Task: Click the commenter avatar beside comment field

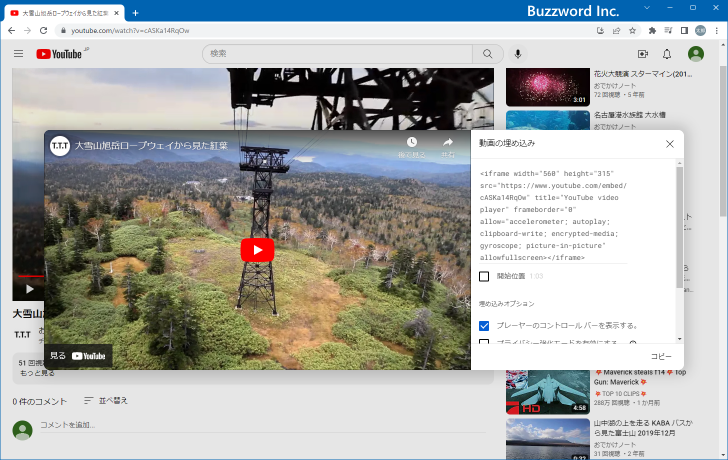Action: coord(22,430)
